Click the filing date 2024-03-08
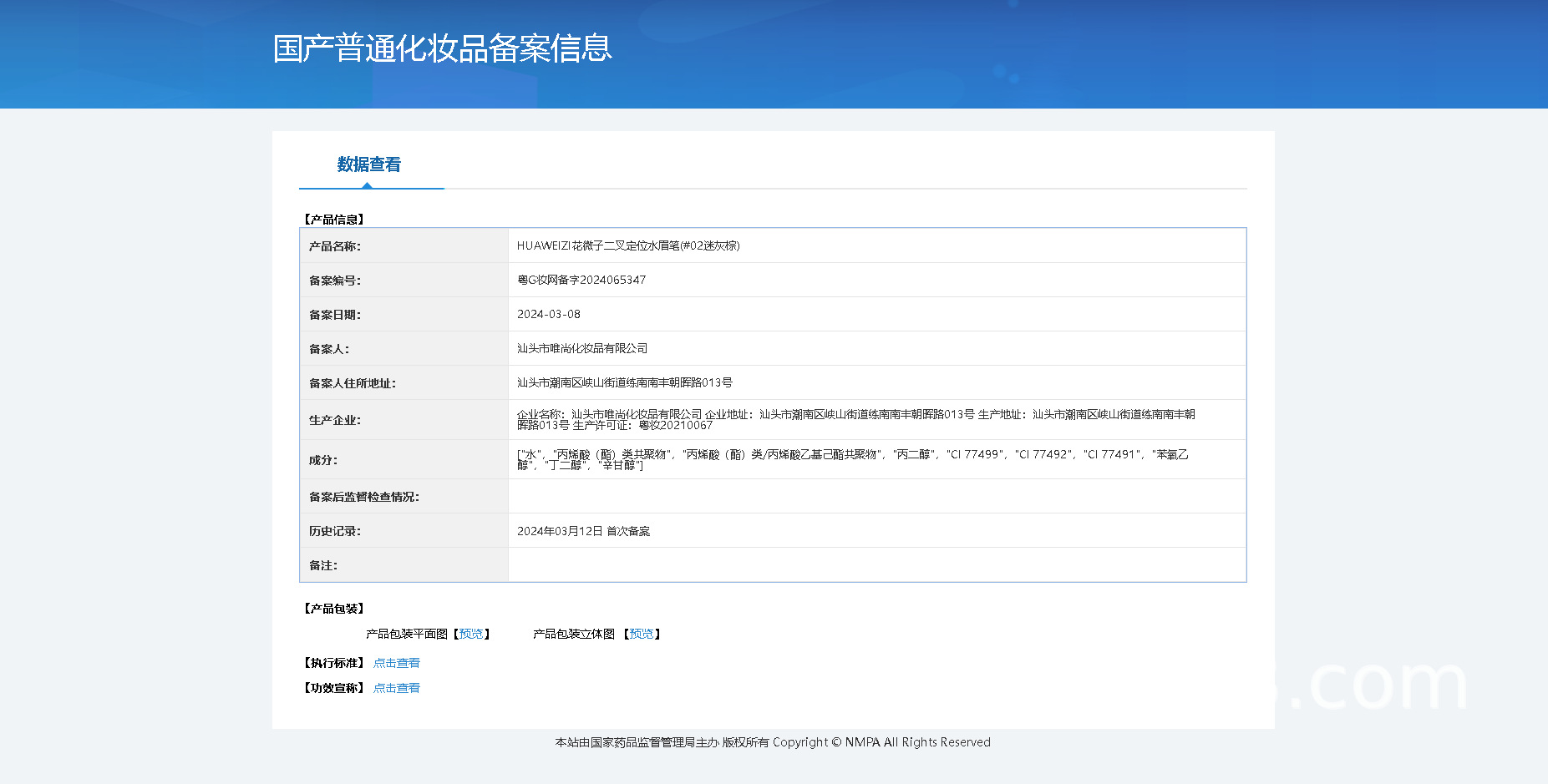The height and width of the screenshot is (784, 1548). (x=548, y=314)
